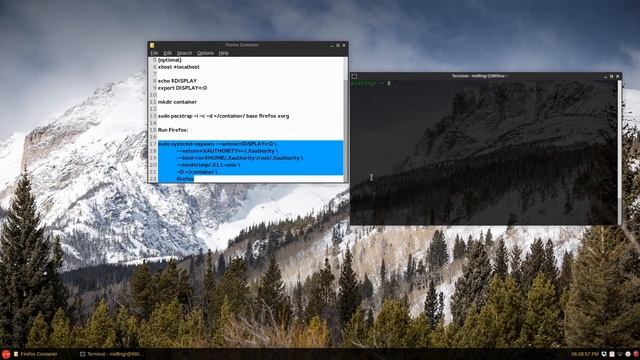Open the Search menu in the text editor
The height and width of the screenshot is (360, 640).
(x=184, y=53)
